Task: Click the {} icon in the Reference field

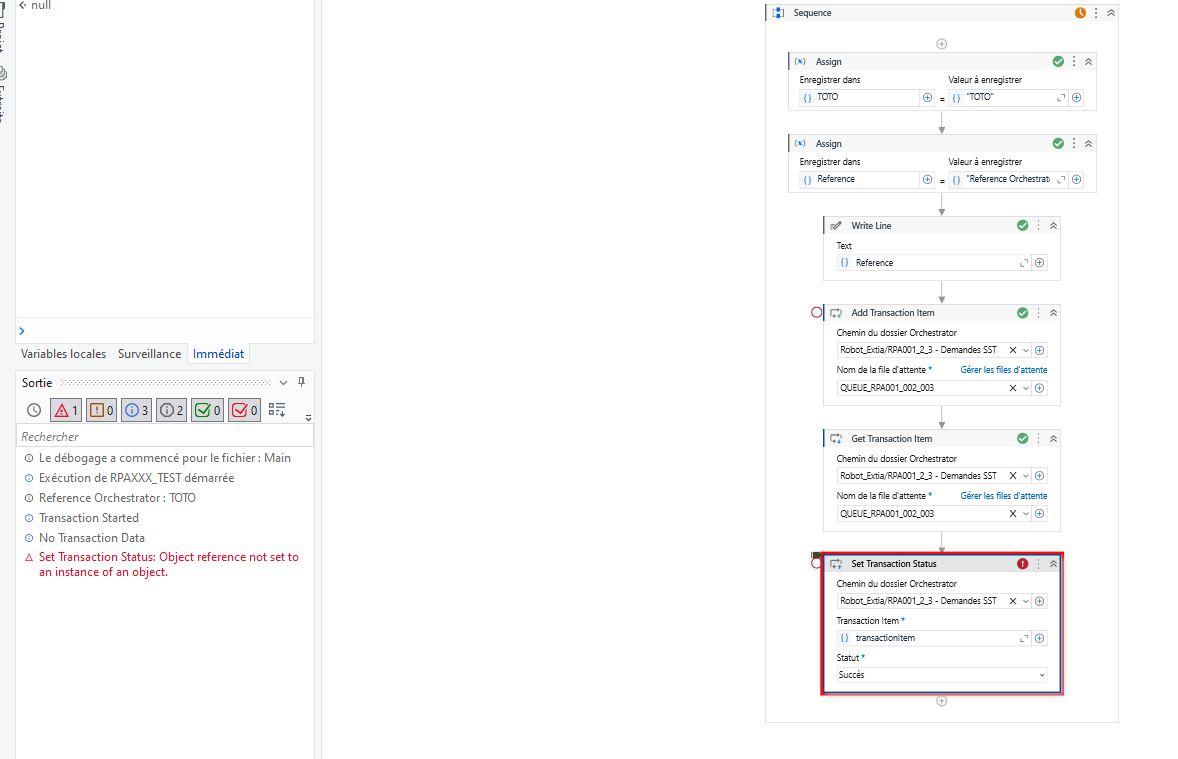Action: [846, 262]
